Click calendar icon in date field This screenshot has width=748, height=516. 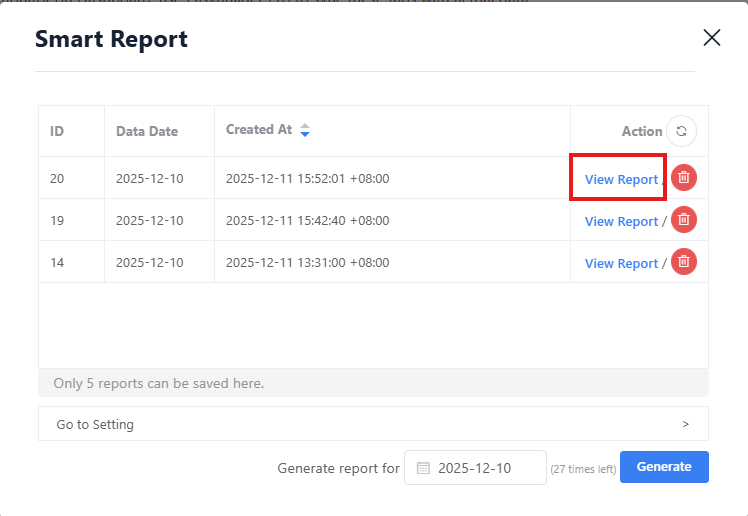click(423, 467)
